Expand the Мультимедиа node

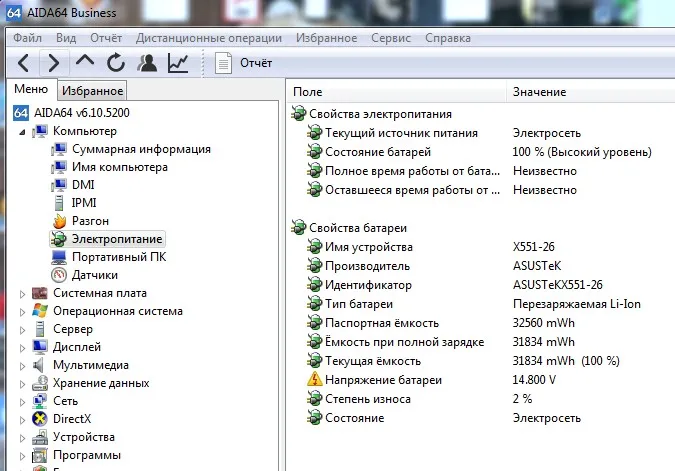22,366
